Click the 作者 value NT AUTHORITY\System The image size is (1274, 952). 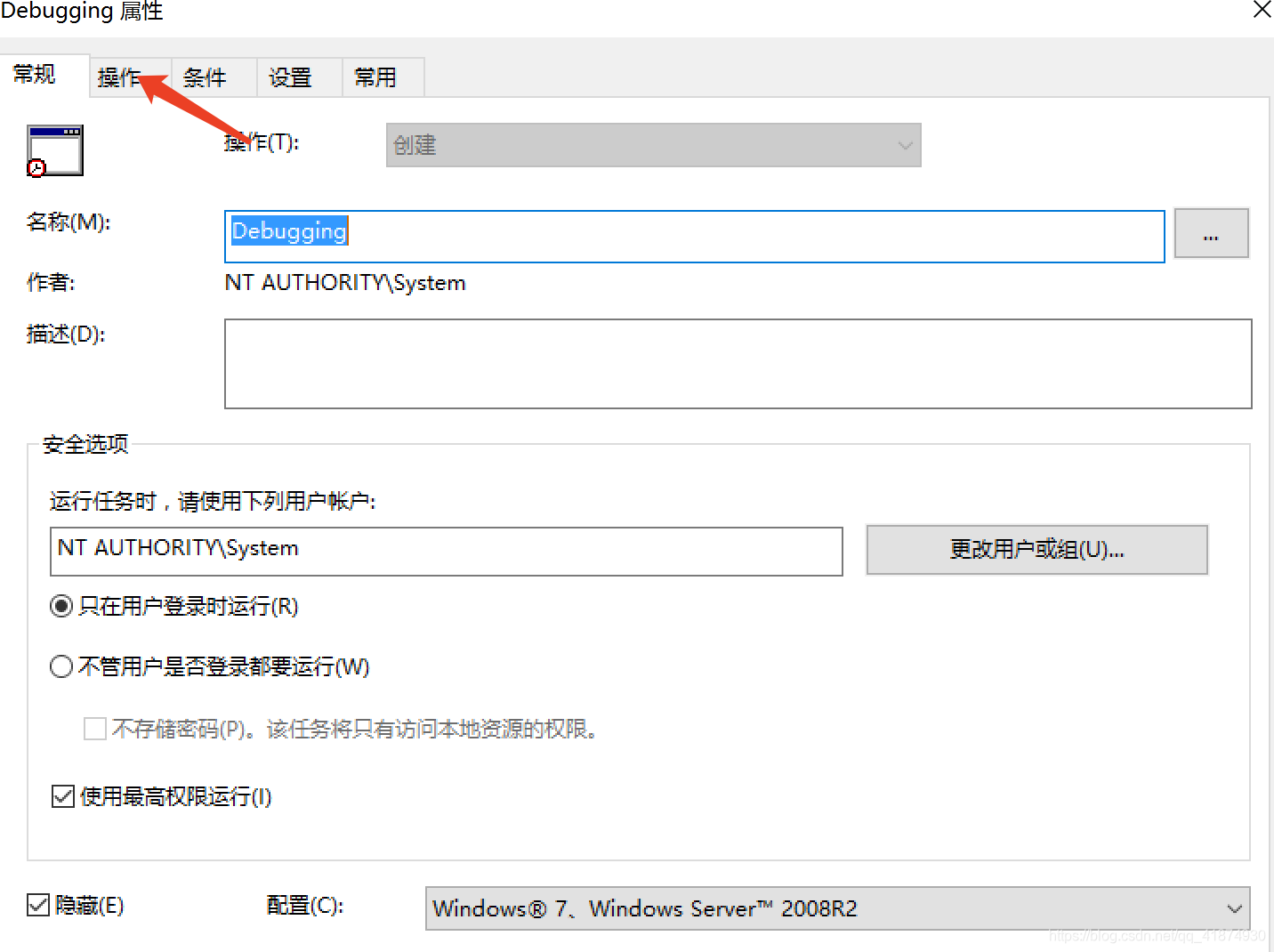(345, 283)
